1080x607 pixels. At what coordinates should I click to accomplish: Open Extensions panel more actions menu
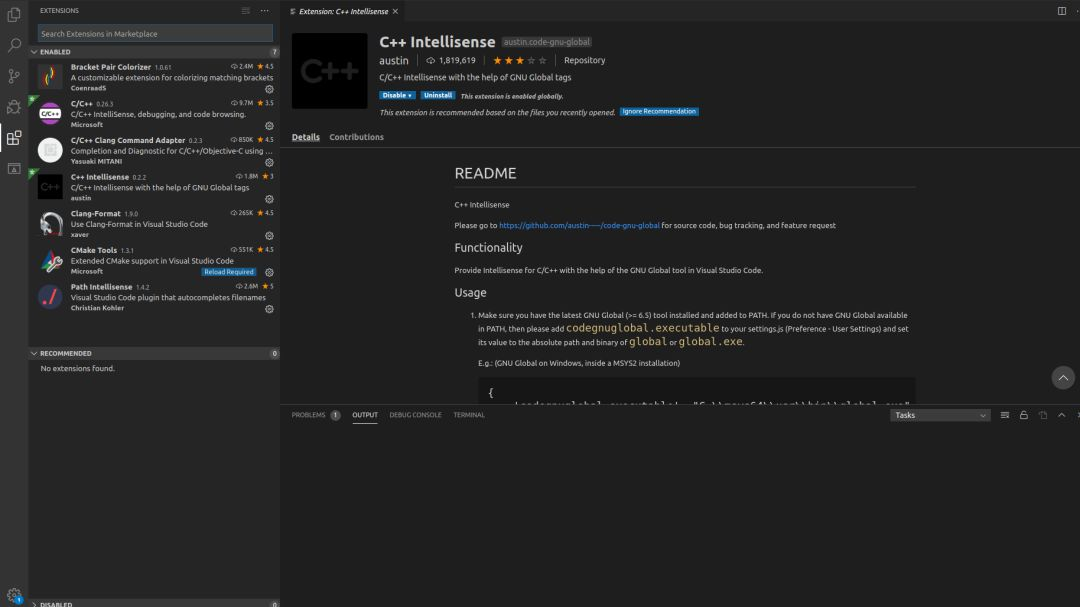click(264, 11)
